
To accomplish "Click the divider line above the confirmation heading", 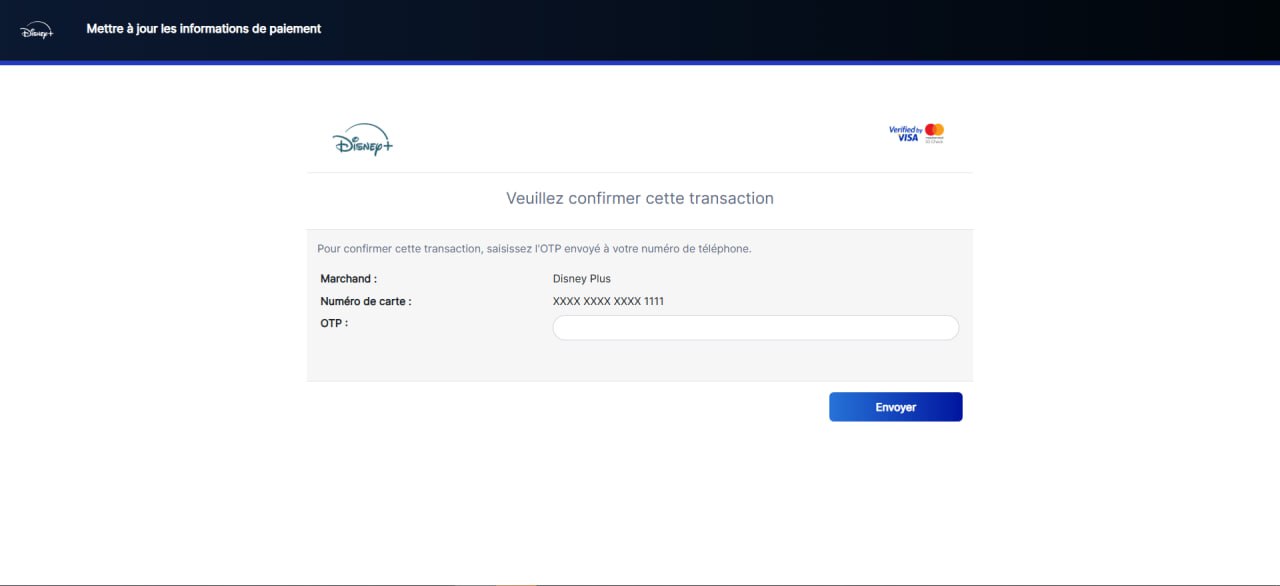I will point(640,173).
